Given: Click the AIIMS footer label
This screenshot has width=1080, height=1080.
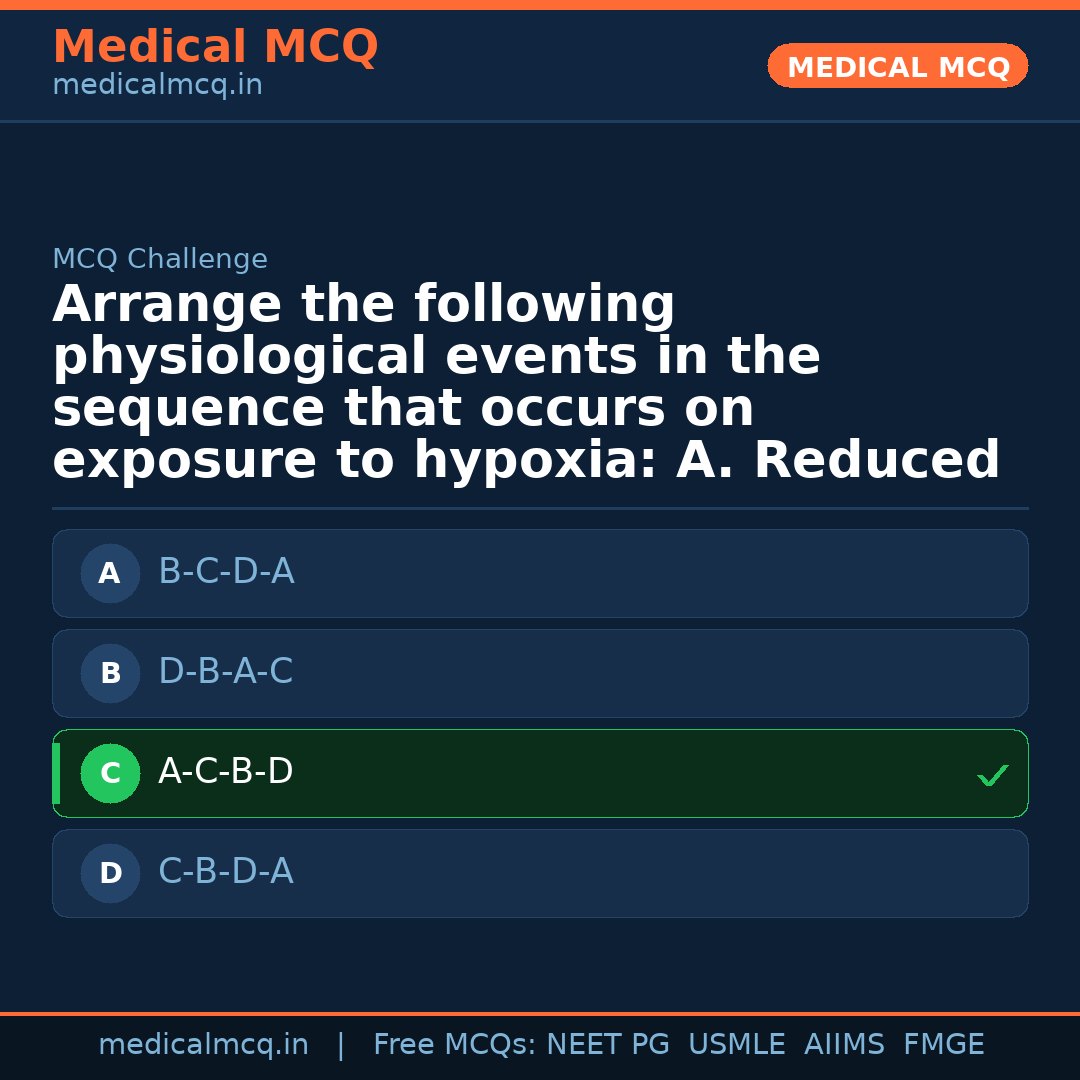Looking at the screenshot, I should 845,1043.
